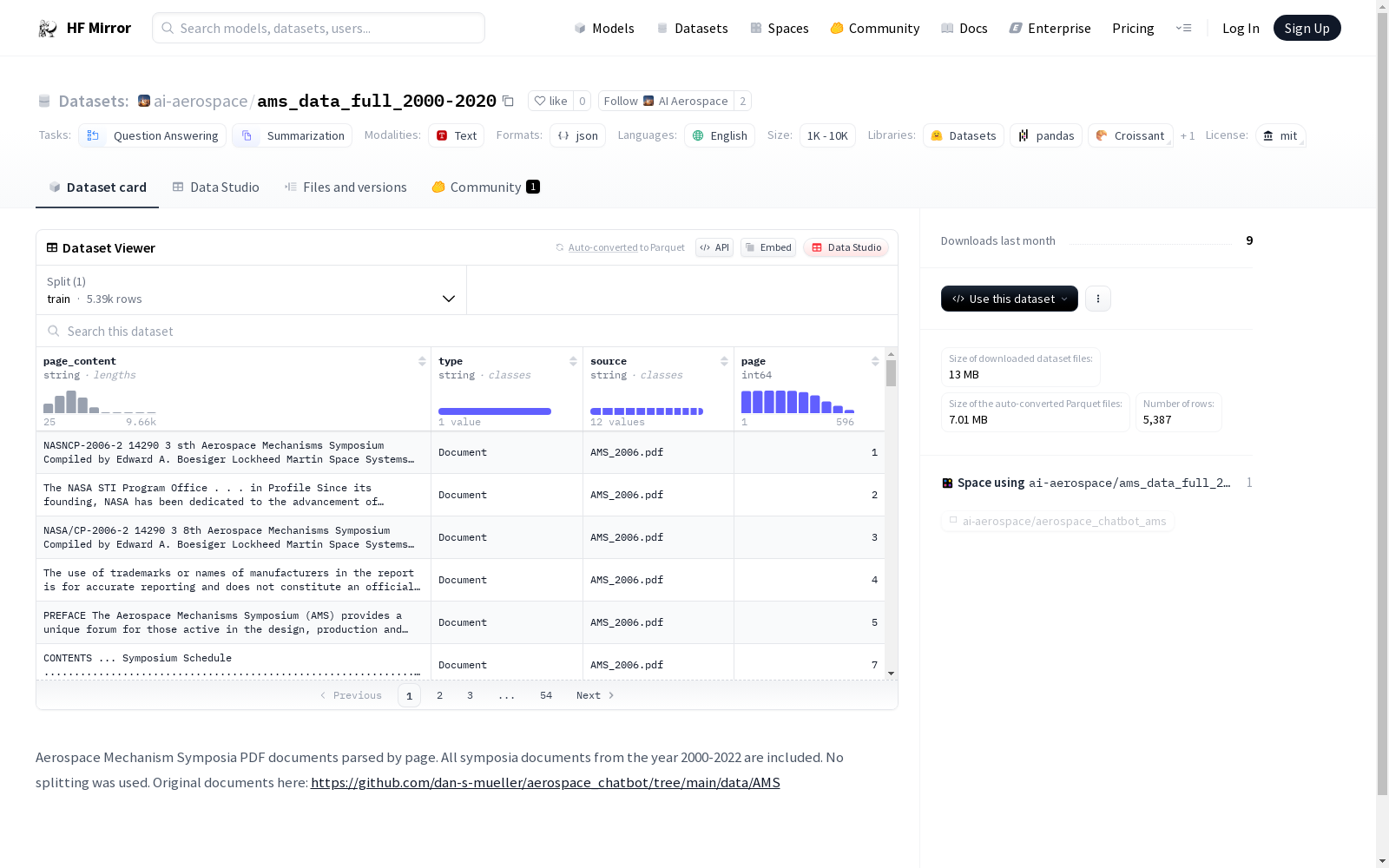Image resolution: width=1389 pixels, height=868 pixels.
Task: Open the API button in viewer
Action: [714, 247]
